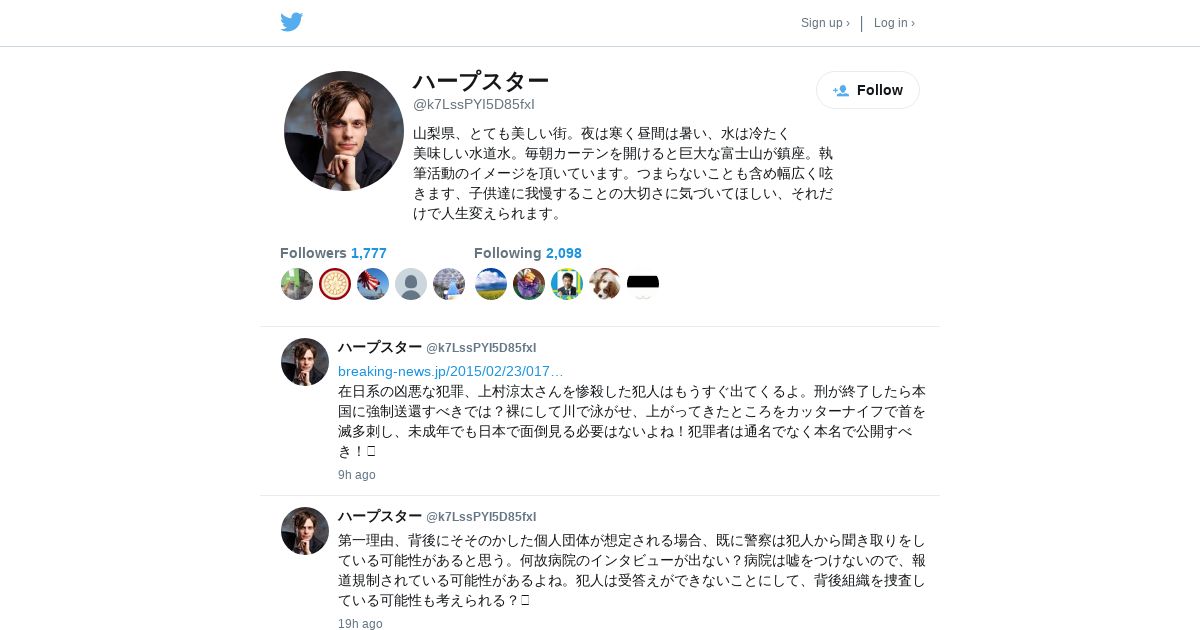The image size is (1200, 630).
Task: Click the black rectangle following avatar
Action: (x=643, y=284)
